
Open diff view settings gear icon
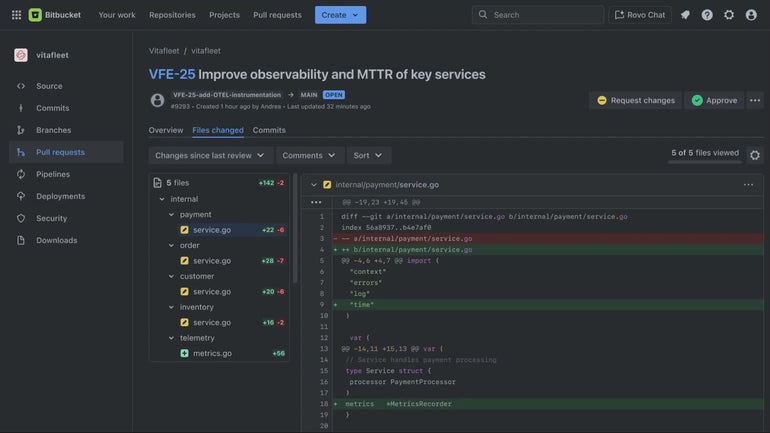(755, 155)
